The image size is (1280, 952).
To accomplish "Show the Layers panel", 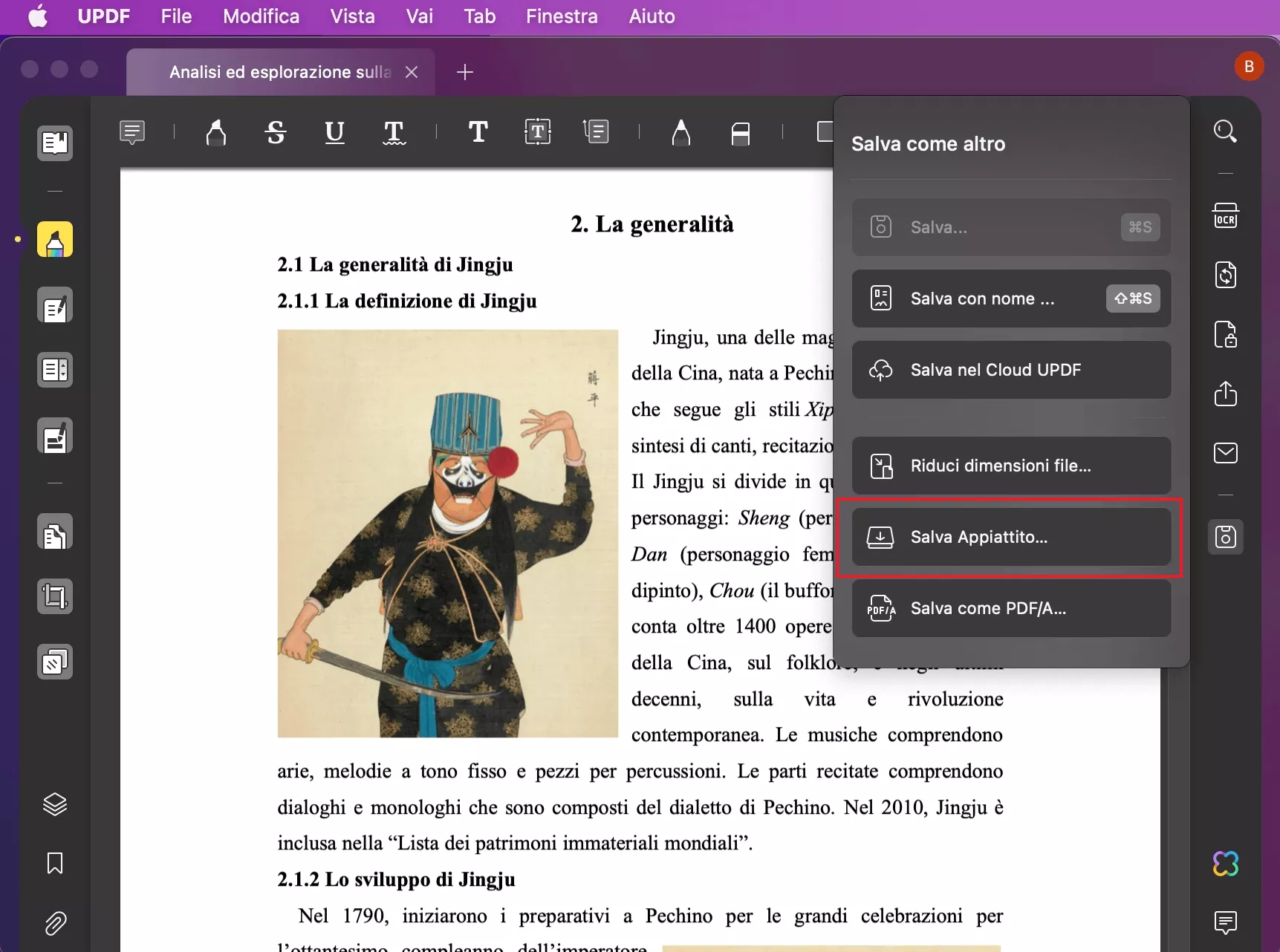I will pos(55,804).
